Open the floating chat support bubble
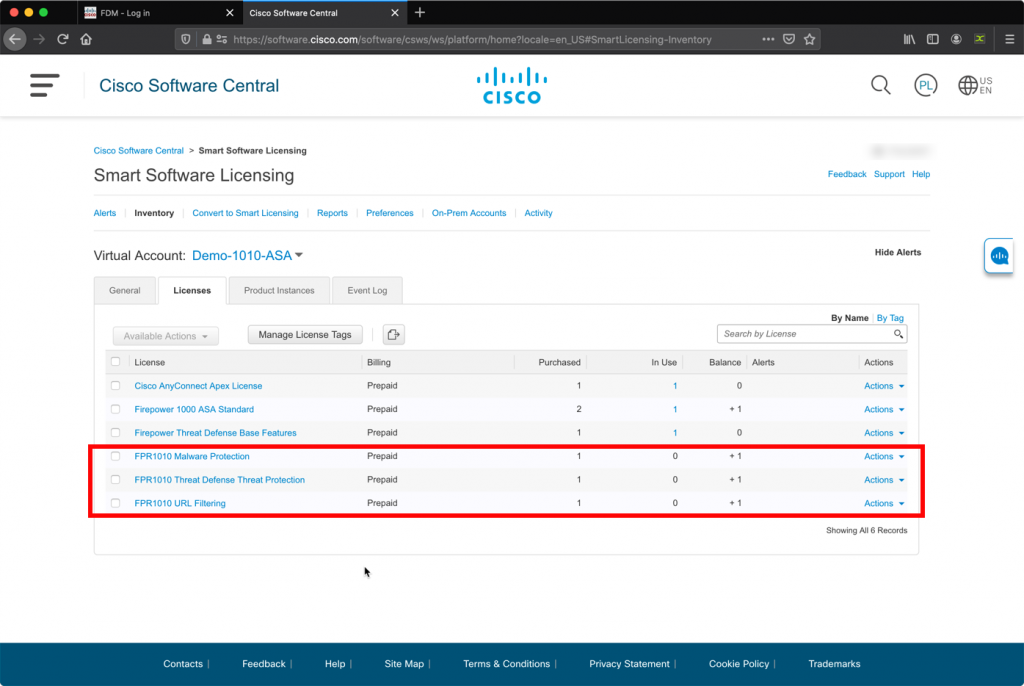Image resolution: width=1024 pixels, height=686 pixels. tap(998, 256)
